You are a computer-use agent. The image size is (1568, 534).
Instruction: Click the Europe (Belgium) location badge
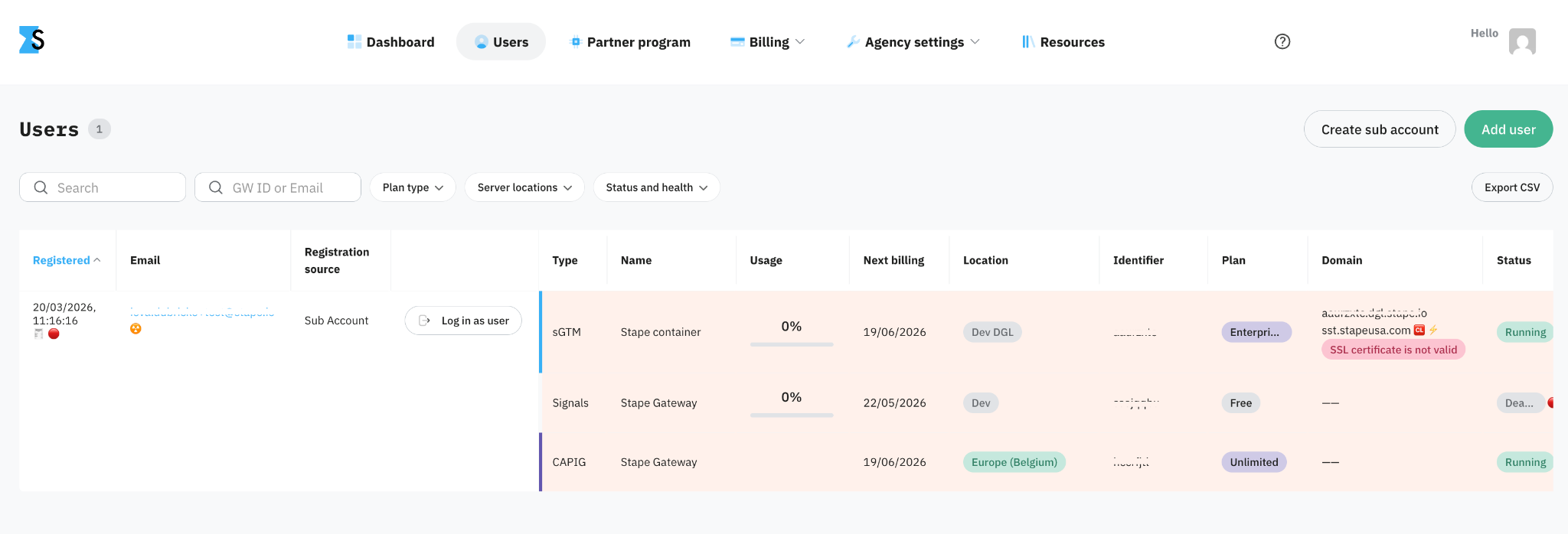[1014, 462]
